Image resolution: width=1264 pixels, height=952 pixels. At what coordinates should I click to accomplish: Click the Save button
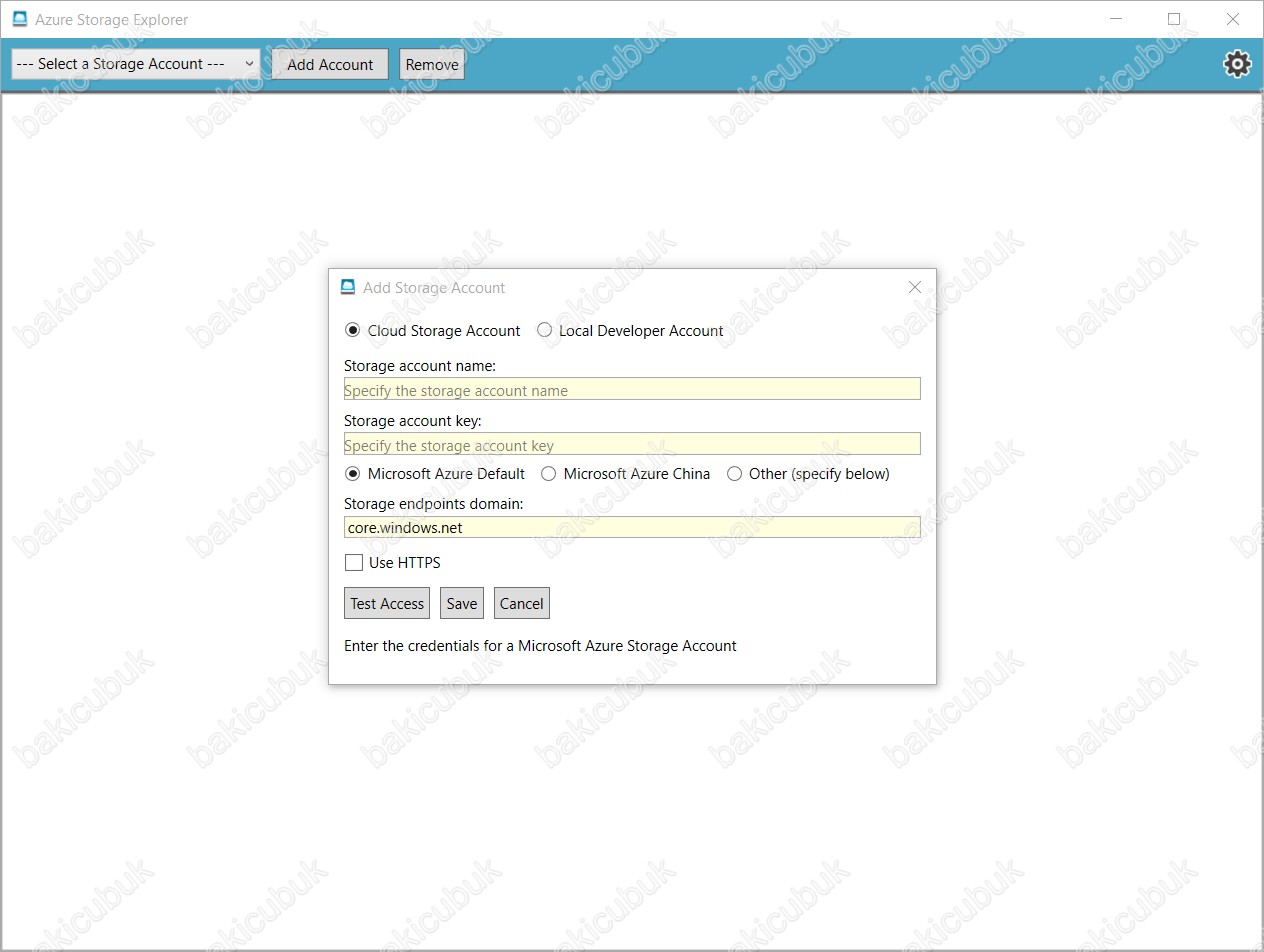(x=462, y=603)
